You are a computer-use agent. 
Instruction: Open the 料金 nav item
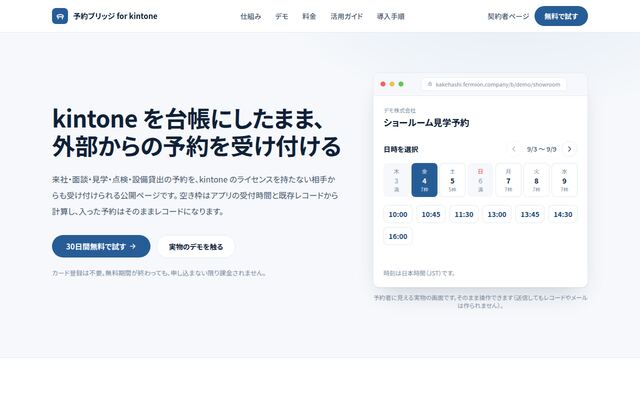309,16
